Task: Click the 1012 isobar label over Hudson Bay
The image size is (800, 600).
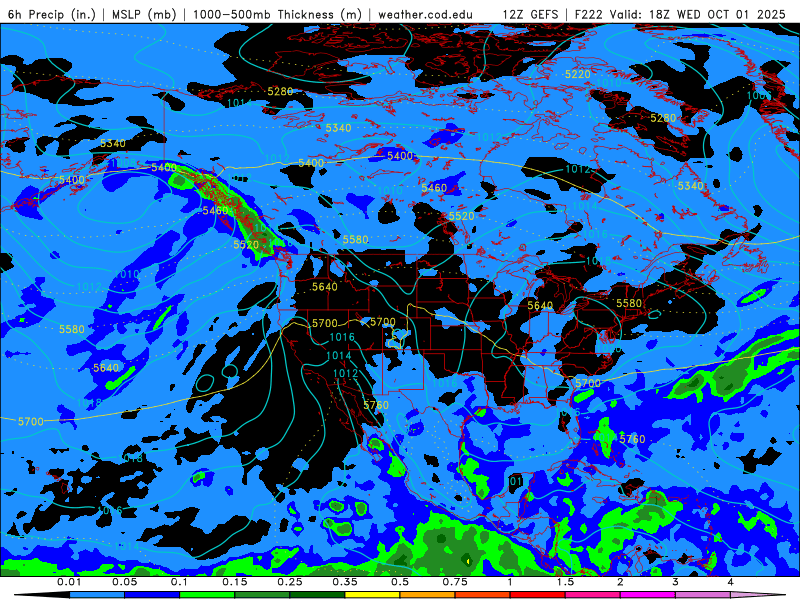Action: (578, 169)
